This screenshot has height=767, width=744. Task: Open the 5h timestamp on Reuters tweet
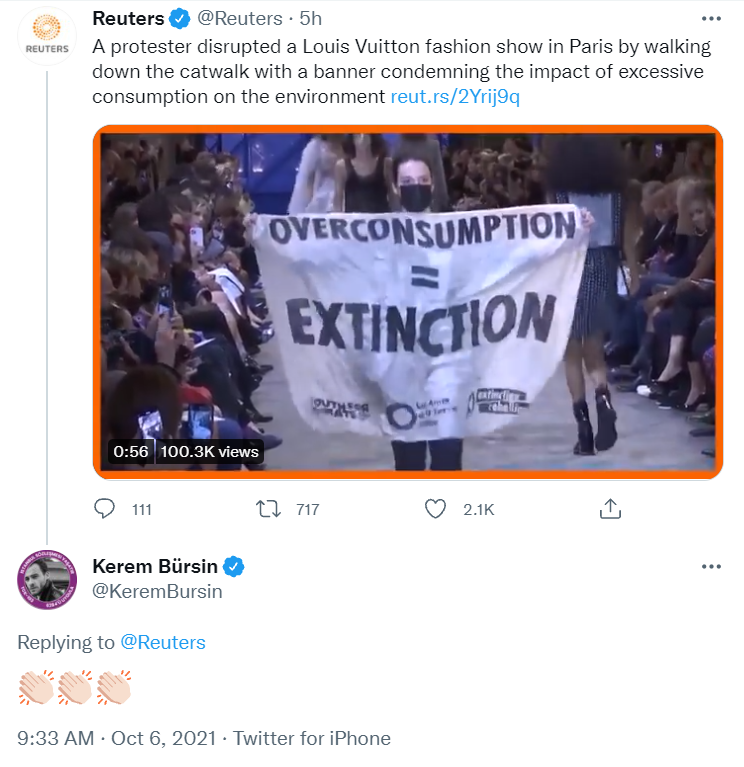[x=311, y=19]
